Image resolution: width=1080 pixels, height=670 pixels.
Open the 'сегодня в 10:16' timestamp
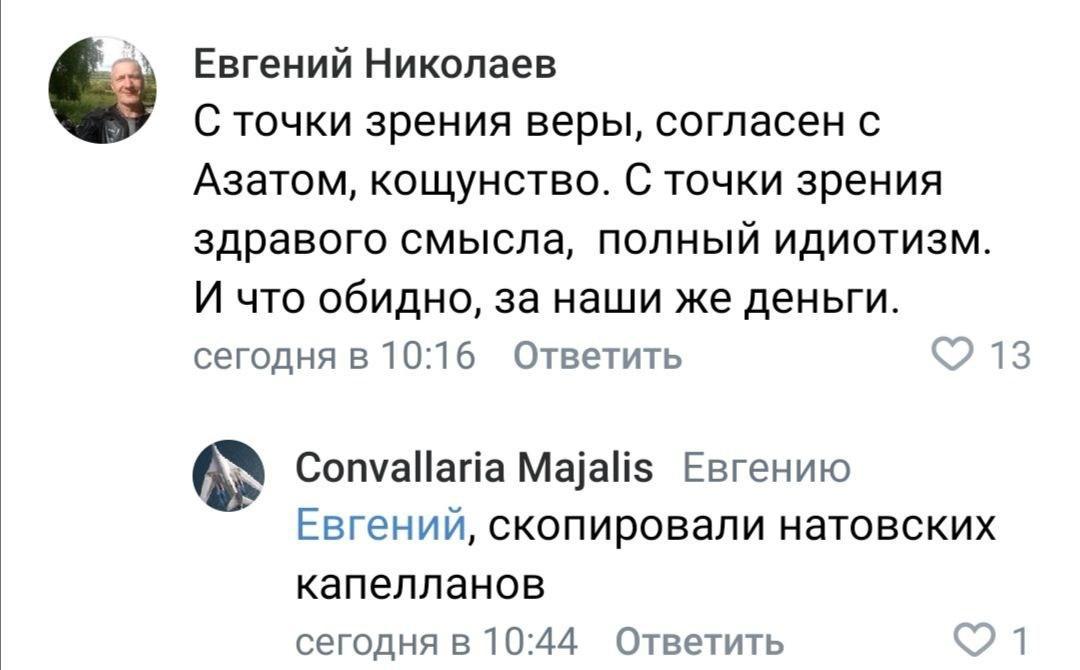tap(335, 356)
